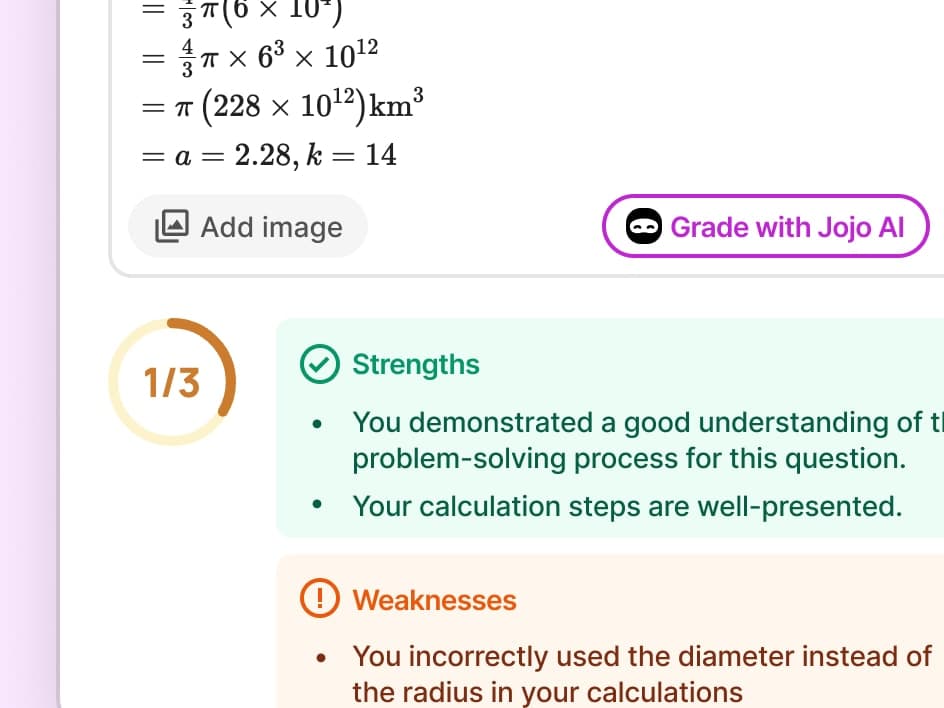Viewport: 944px width, 708px height.
Task: Click the exclamation badge in the Weaknesses panel
Action: coord(319,600)
